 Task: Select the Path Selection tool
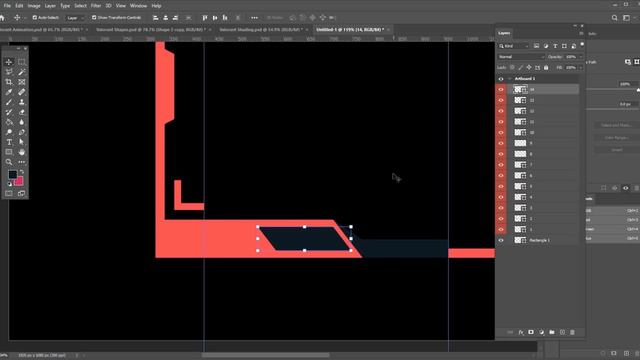pos(22,142)
